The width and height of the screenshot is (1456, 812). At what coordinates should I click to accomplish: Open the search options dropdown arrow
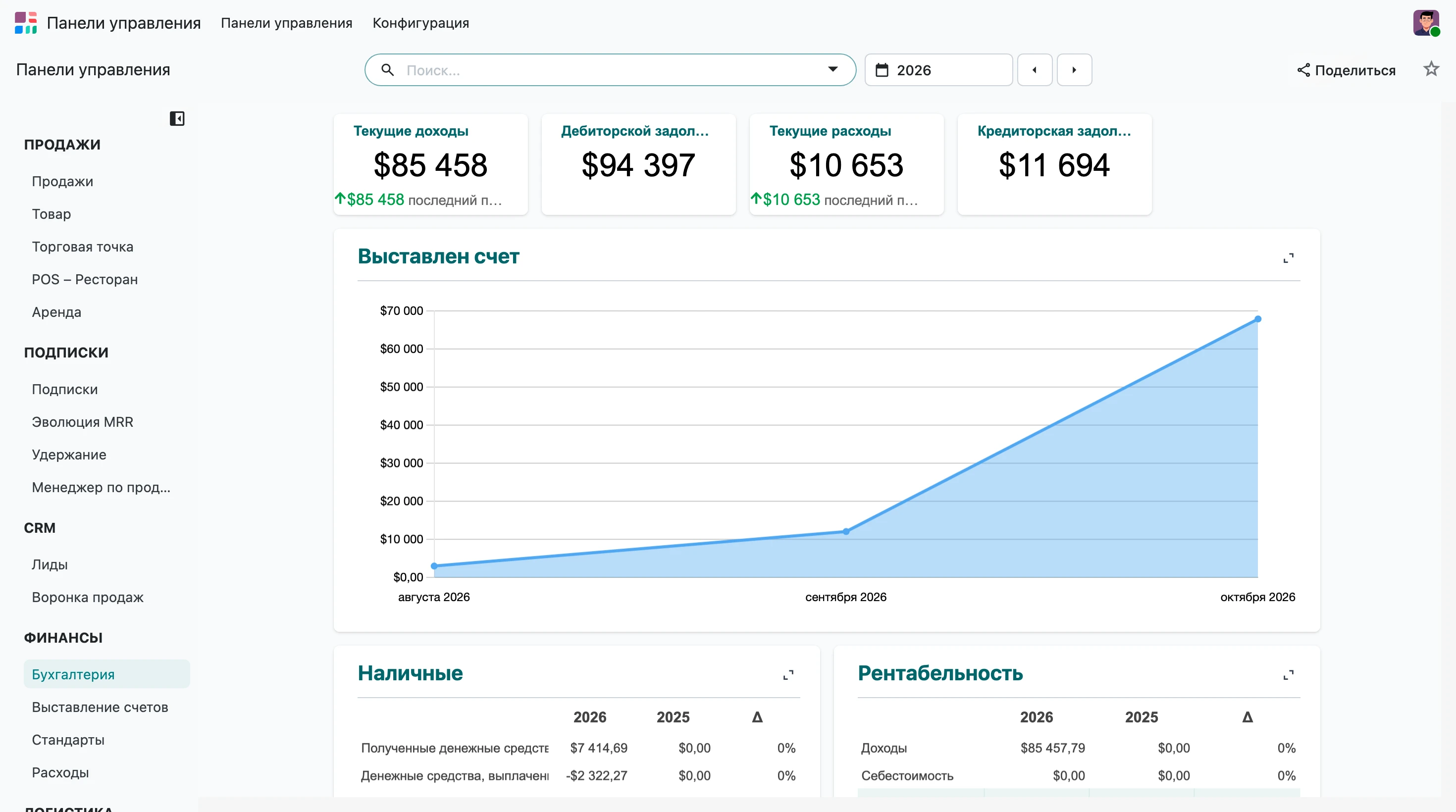[x=832, y=69]
